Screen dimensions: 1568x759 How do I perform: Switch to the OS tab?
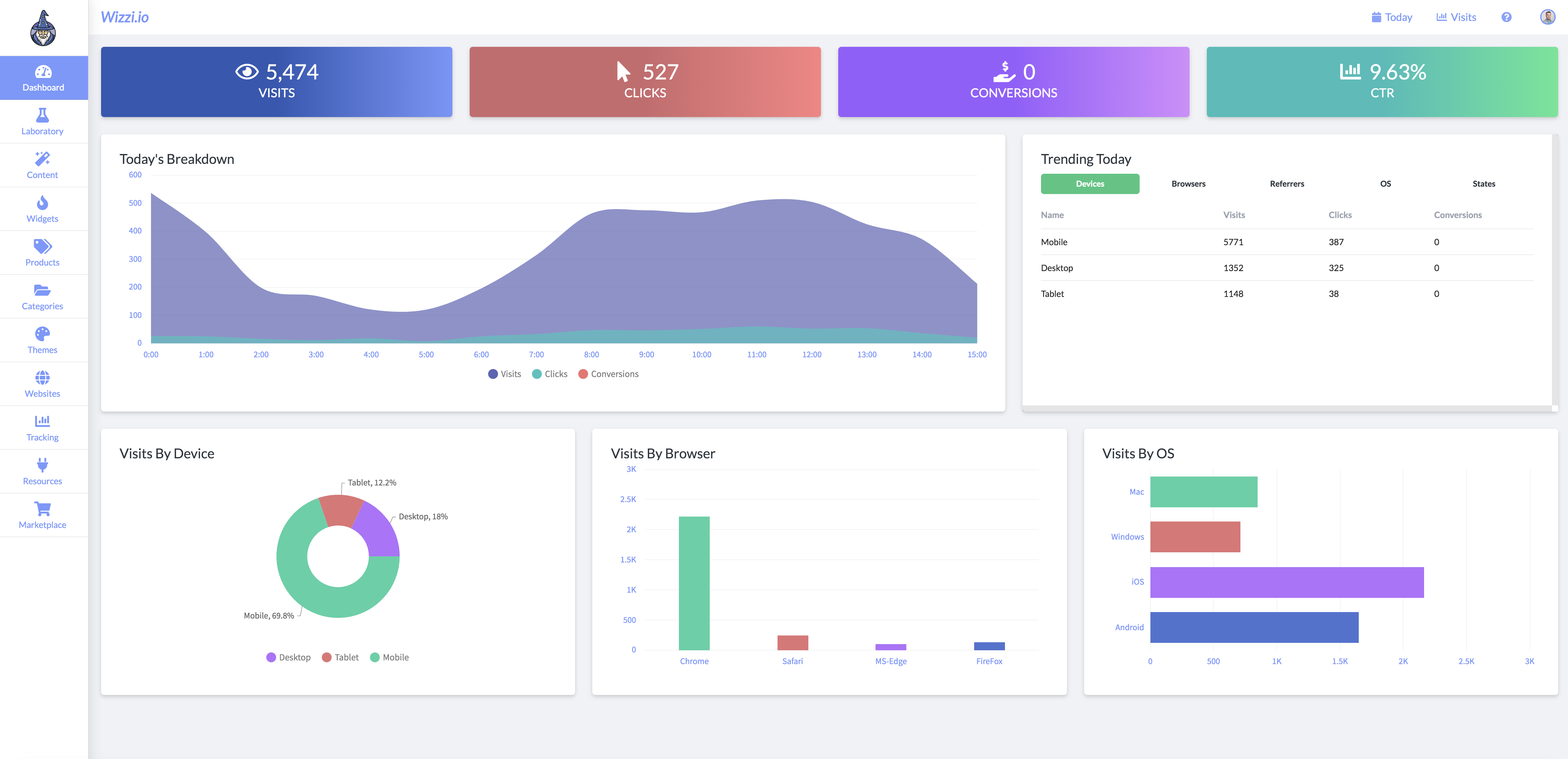click(x=1385, y=184)
